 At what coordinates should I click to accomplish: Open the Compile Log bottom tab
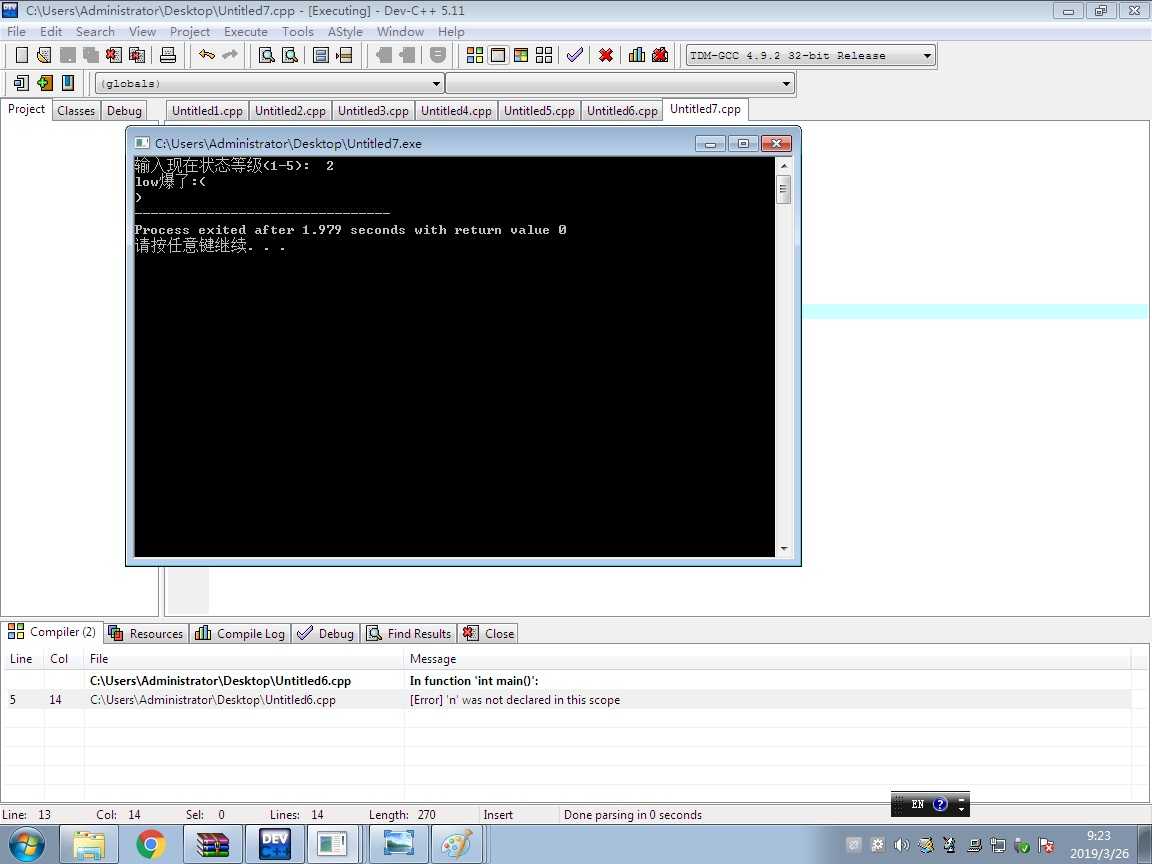pos(240,633)
